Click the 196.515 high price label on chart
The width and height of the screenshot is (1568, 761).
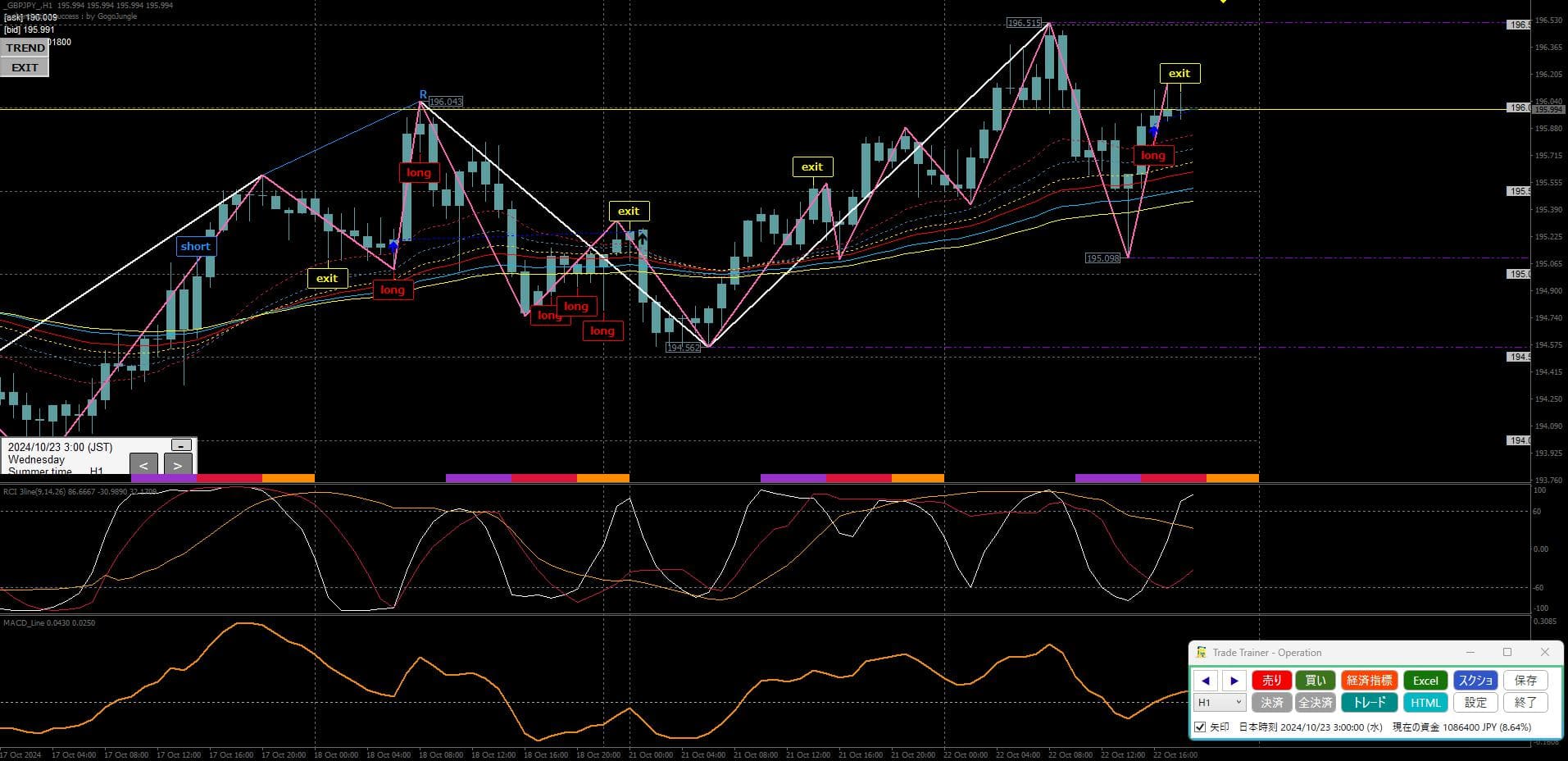tap(1024, 23)
